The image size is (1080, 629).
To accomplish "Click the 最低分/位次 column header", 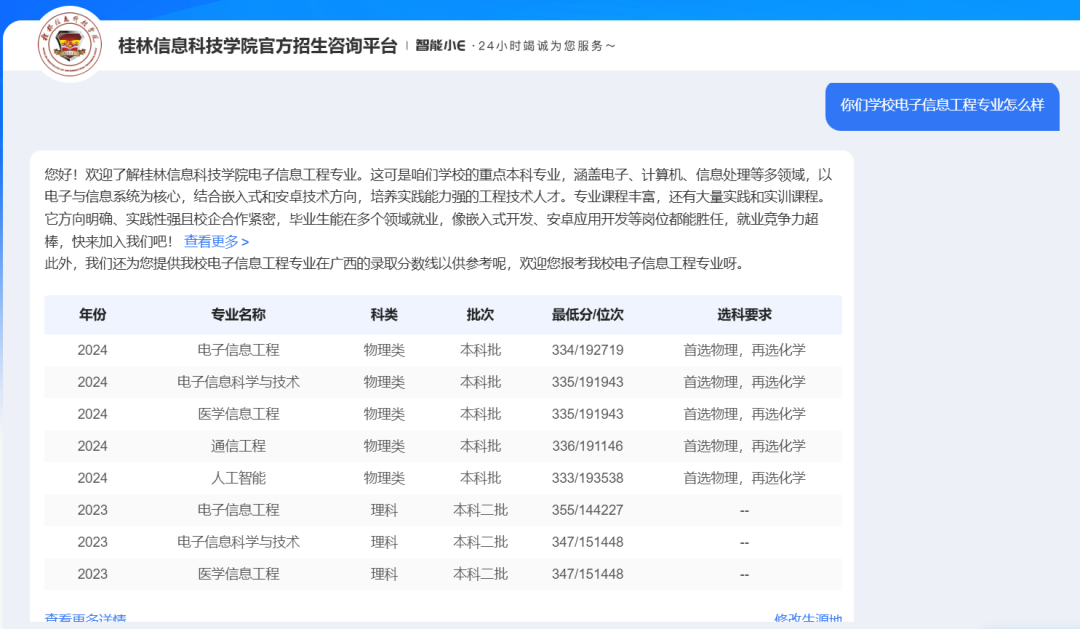I will (587, 314).
